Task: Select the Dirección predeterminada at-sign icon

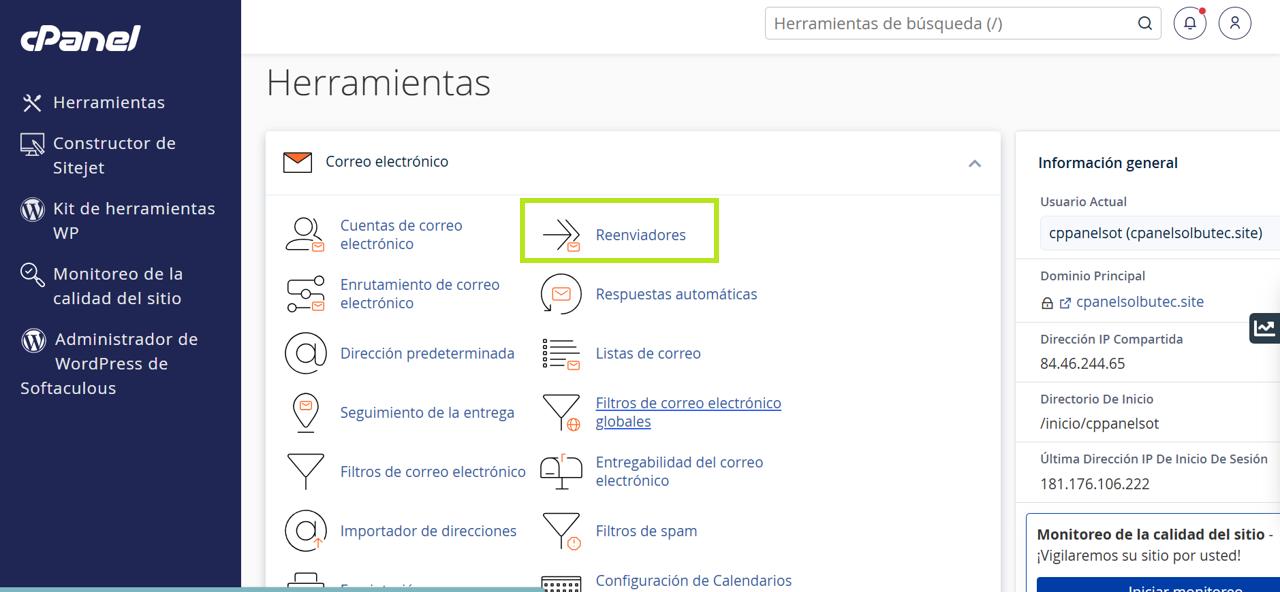Action: pos(305,353)
